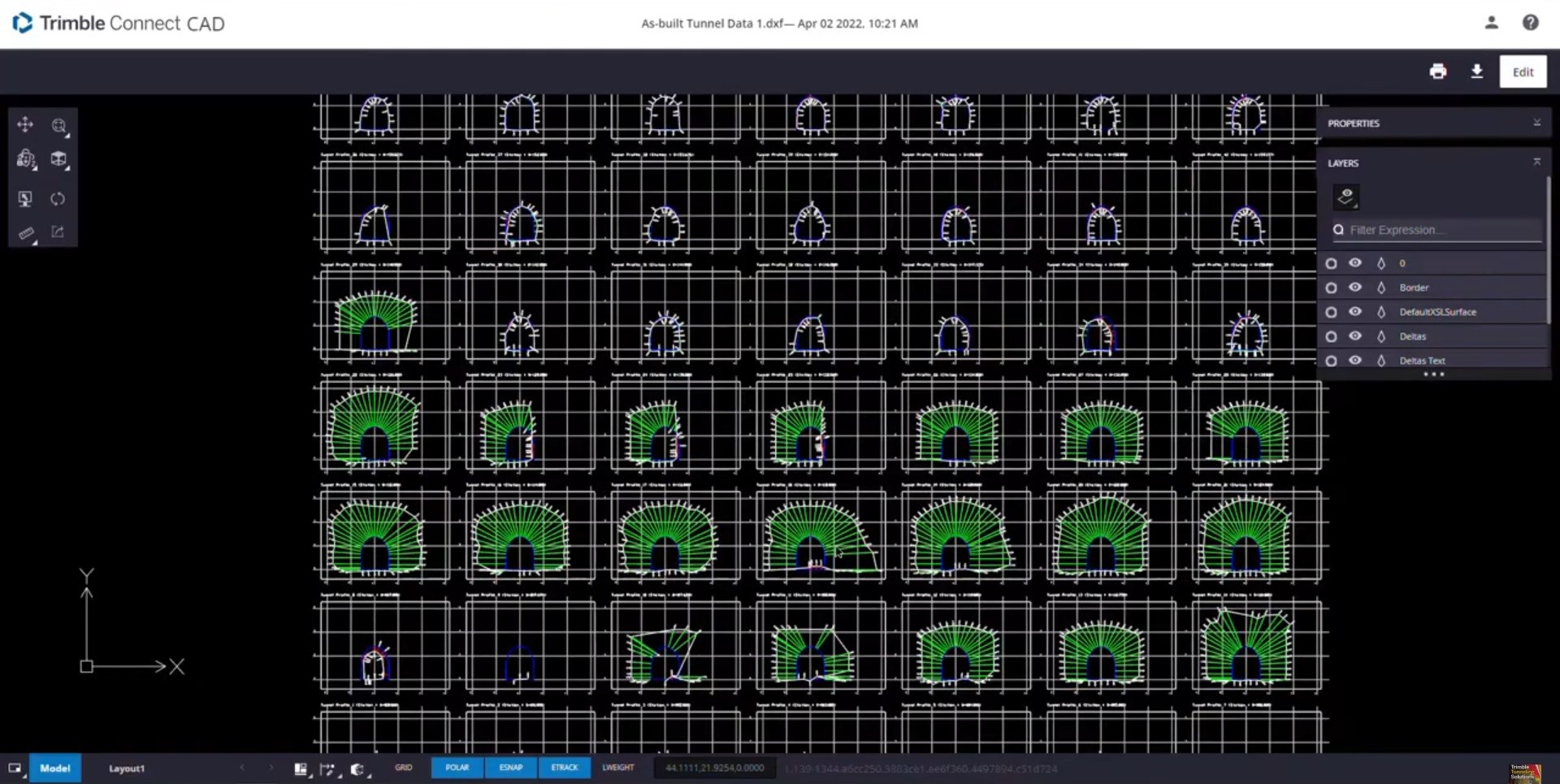
Task: Select the ruler measure tool
Action: coord(26,233)
